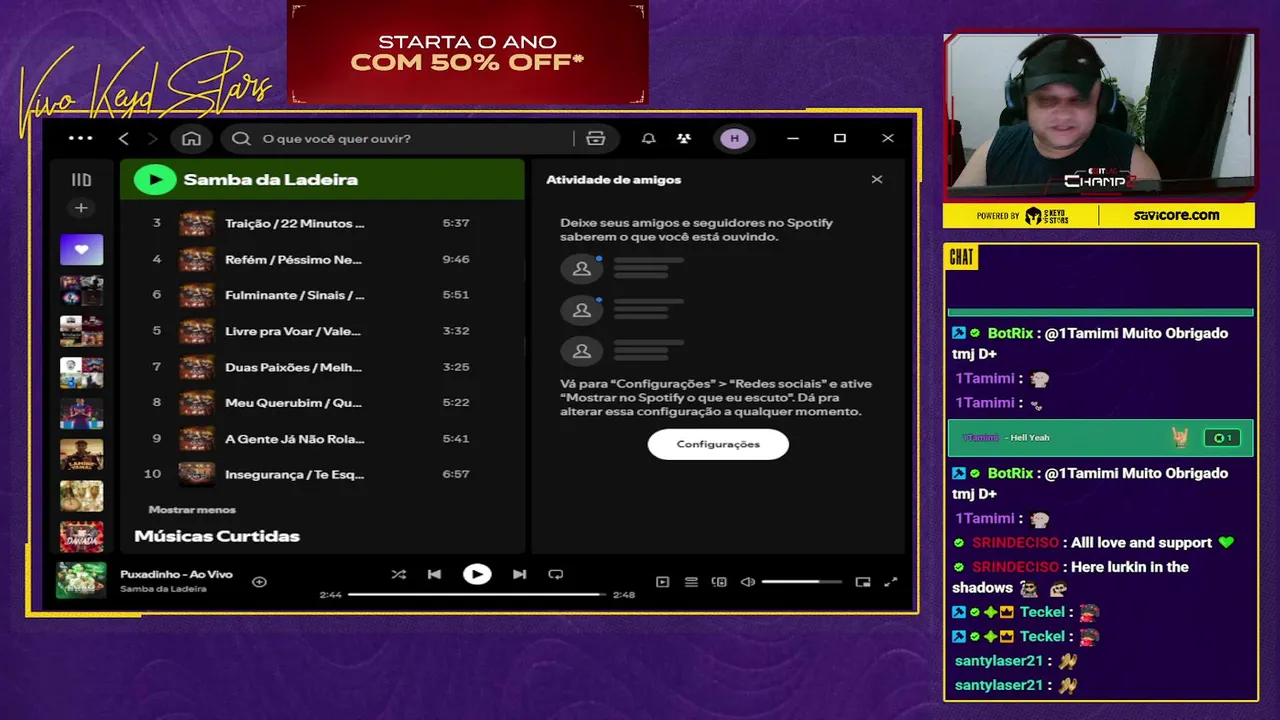Open the notifications bell icon
This screenshot has height=720, width=1280.
[649, 138]
